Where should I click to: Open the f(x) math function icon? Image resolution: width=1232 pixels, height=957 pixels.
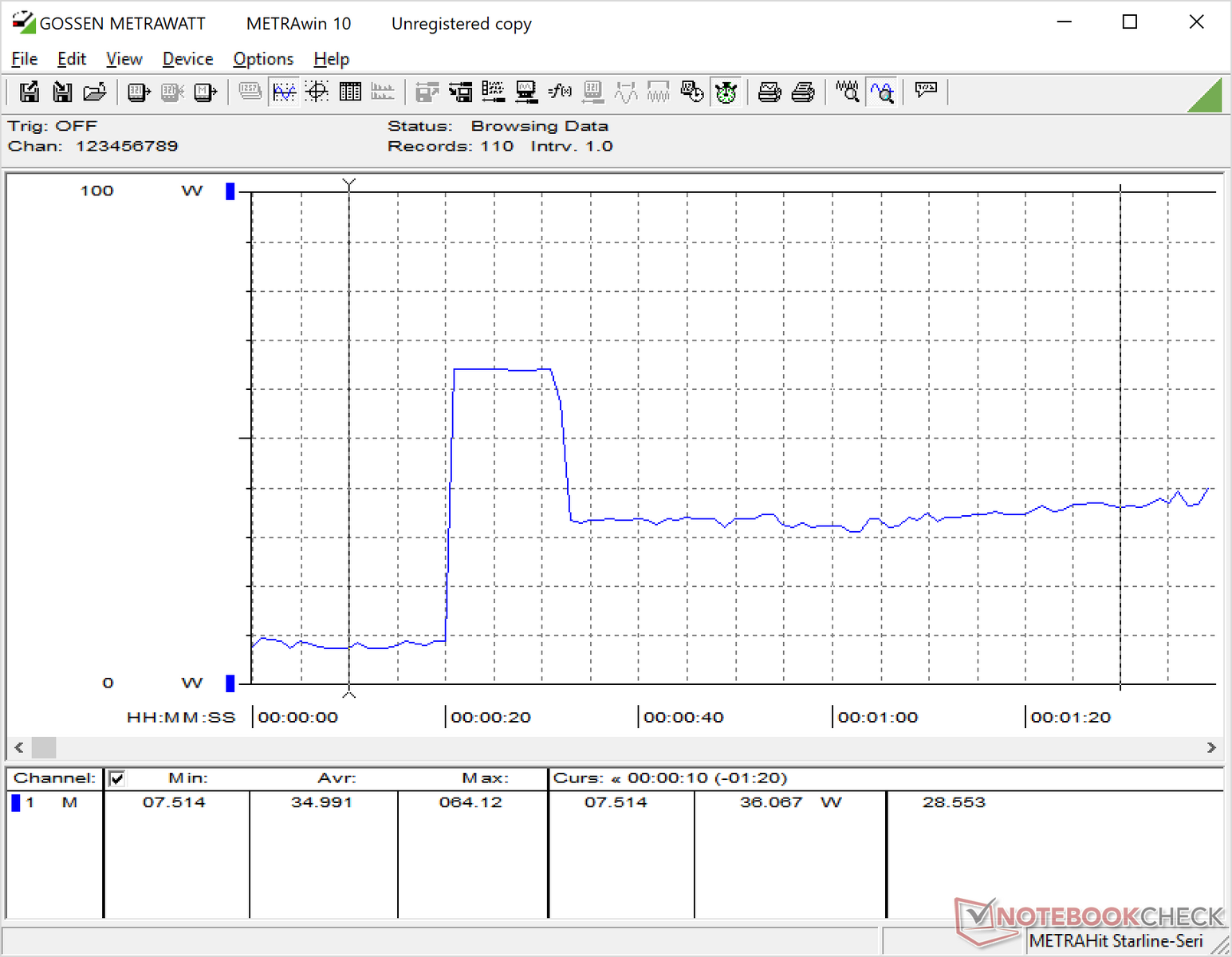point(560,93)
